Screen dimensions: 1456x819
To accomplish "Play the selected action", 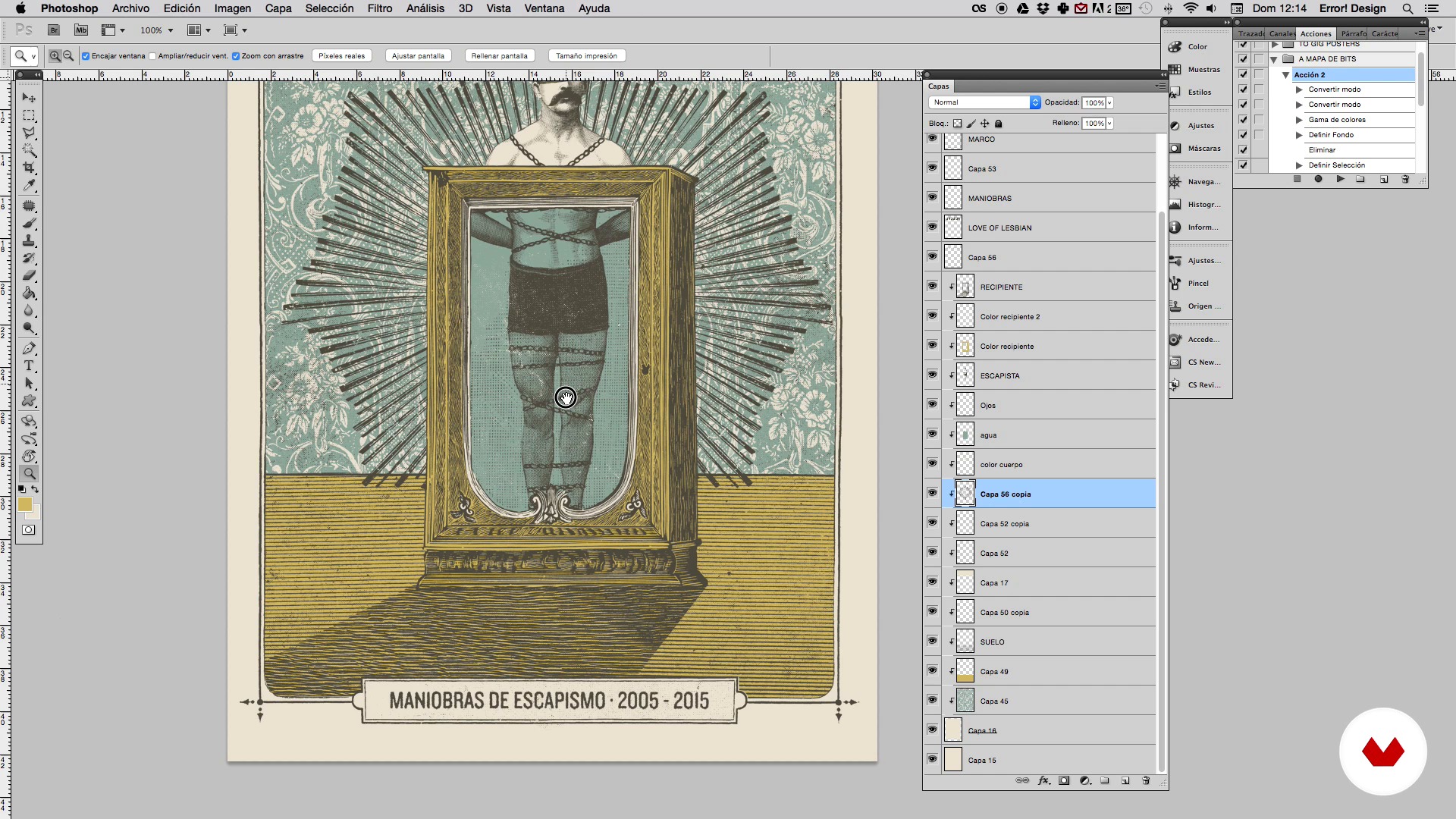I will (x=1340, y=179).
